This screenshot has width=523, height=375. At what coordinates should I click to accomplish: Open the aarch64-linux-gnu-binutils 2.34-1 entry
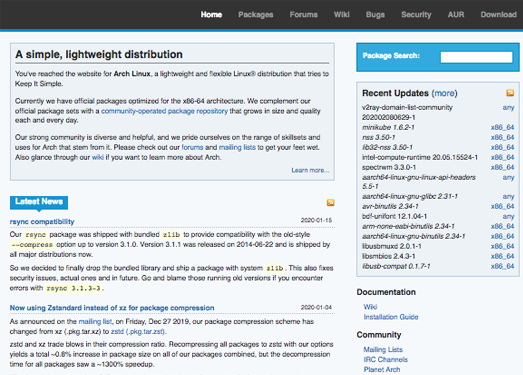coord(414,236)
